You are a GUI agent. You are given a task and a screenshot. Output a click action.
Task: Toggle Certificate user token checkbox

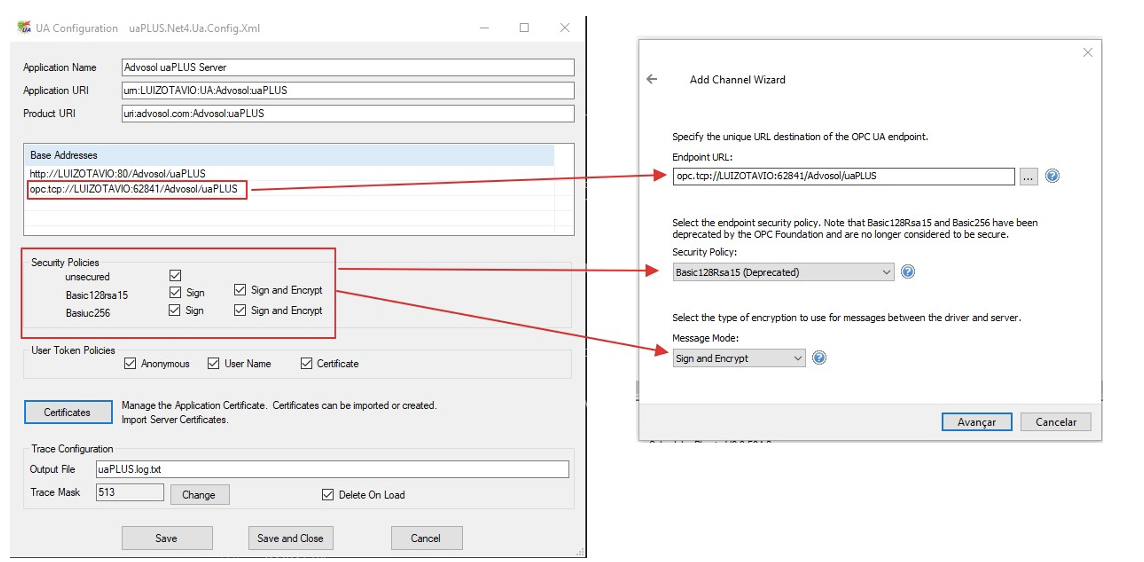tap(306, 363)
